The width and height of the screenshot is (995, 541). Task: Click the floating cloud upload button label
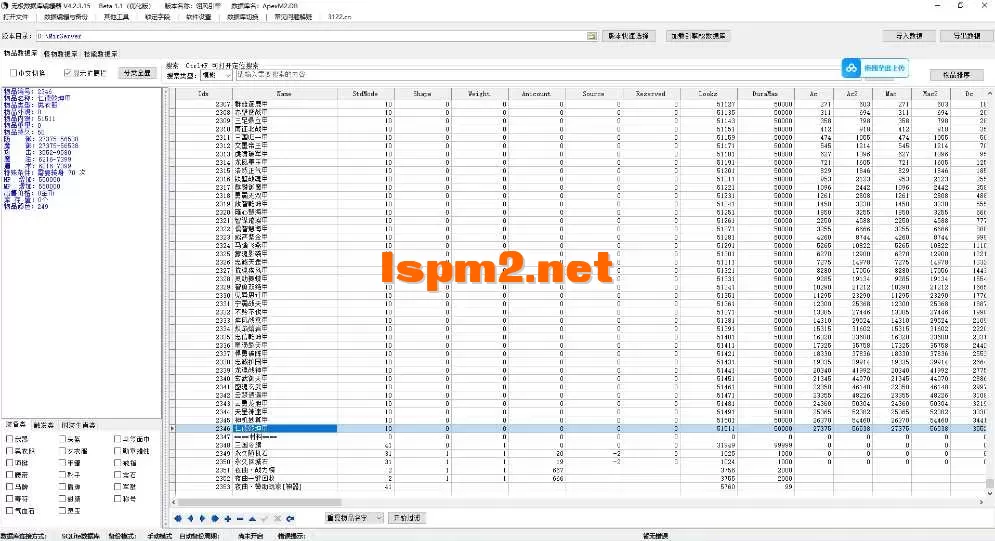tap(883, 68)
